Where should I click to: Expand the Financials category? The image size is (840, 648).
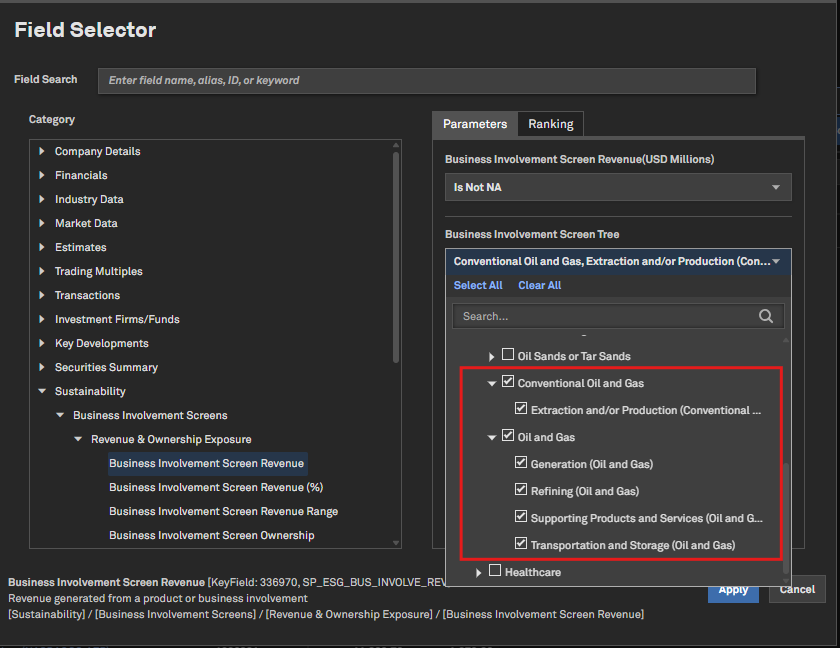click(x=42, y=176)
